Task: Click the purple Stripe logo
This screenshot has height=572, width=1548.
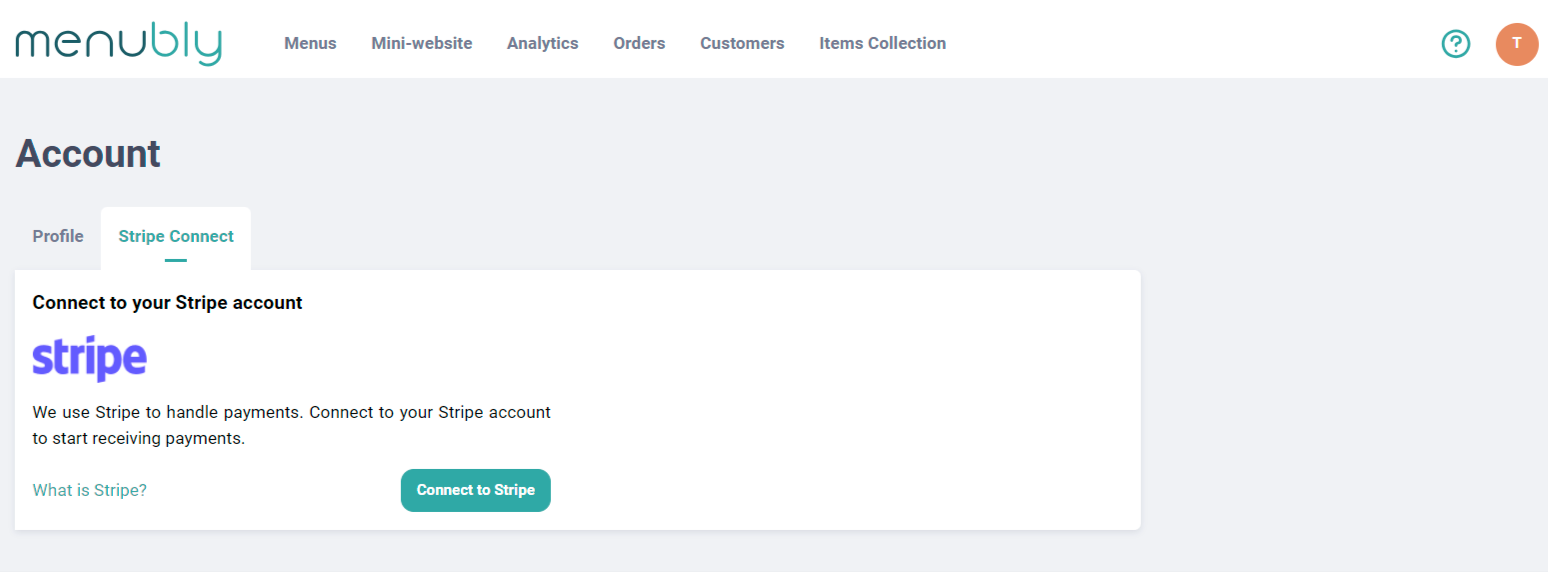Action: 90,358
